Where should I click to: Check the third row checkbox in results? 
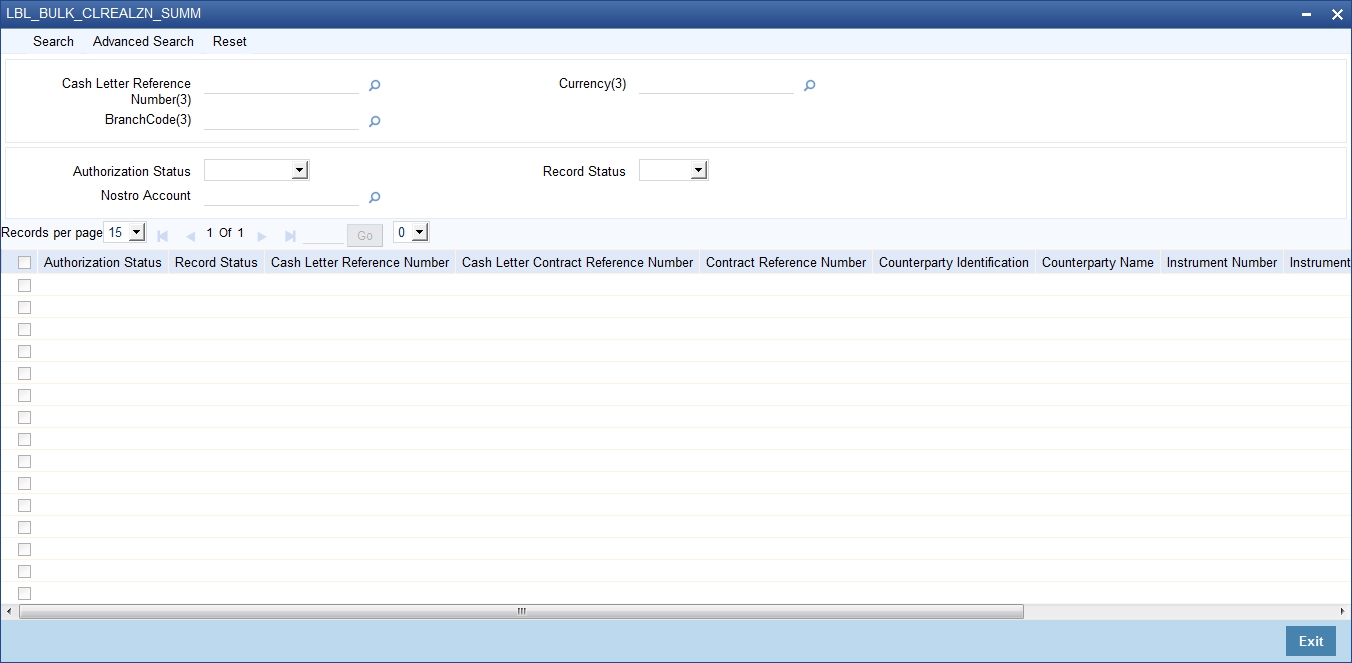[24, 329]
